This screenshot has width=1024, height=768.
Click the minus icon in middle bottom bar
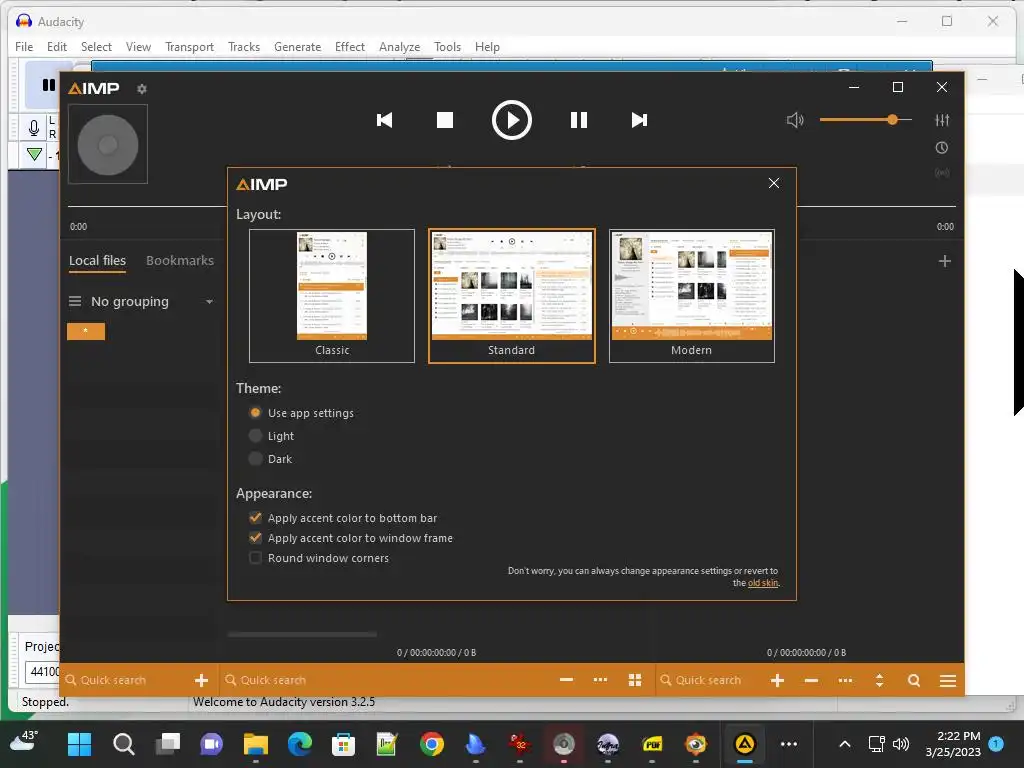566,680
